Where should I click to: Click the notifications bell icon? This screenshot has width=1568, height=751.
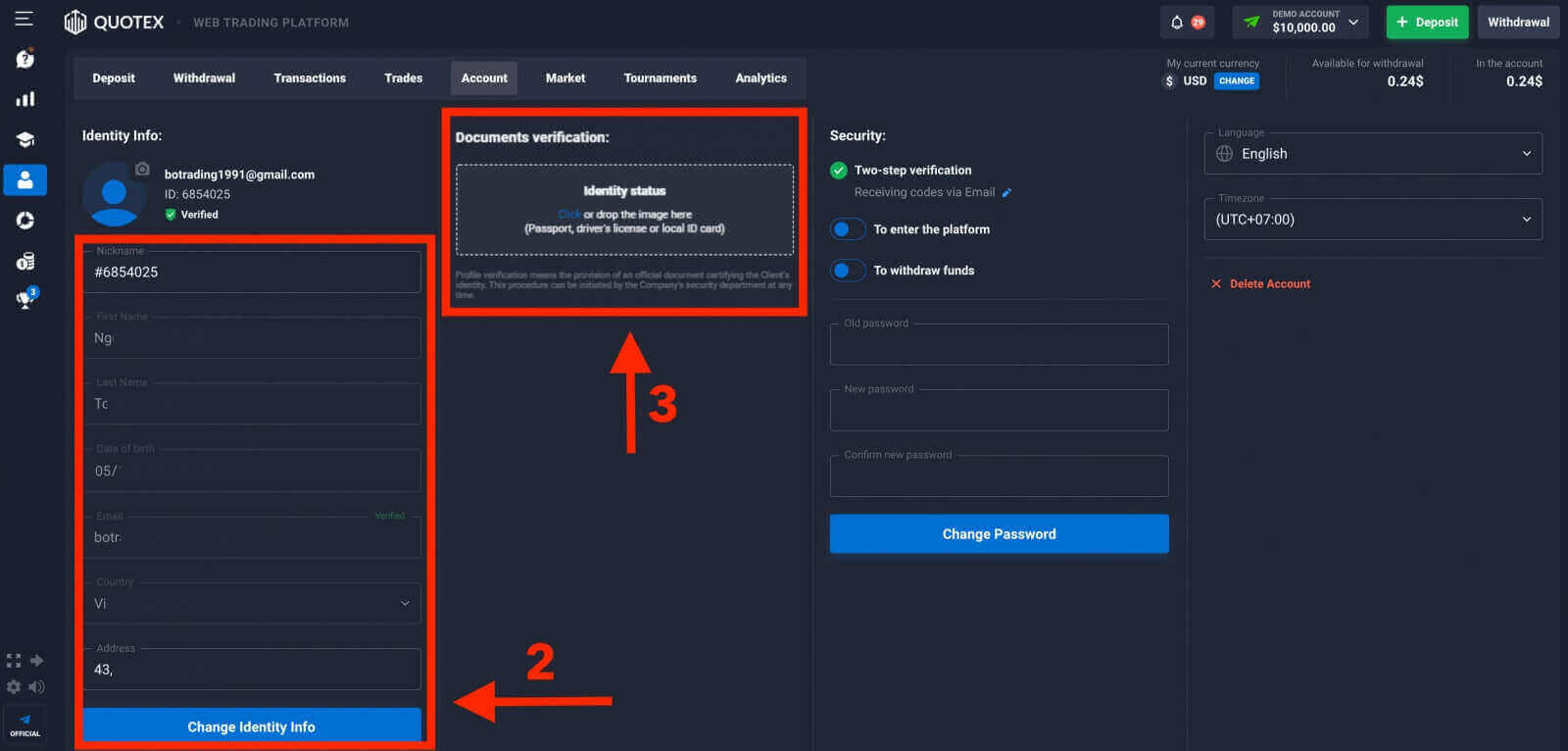pos(1177,22)
